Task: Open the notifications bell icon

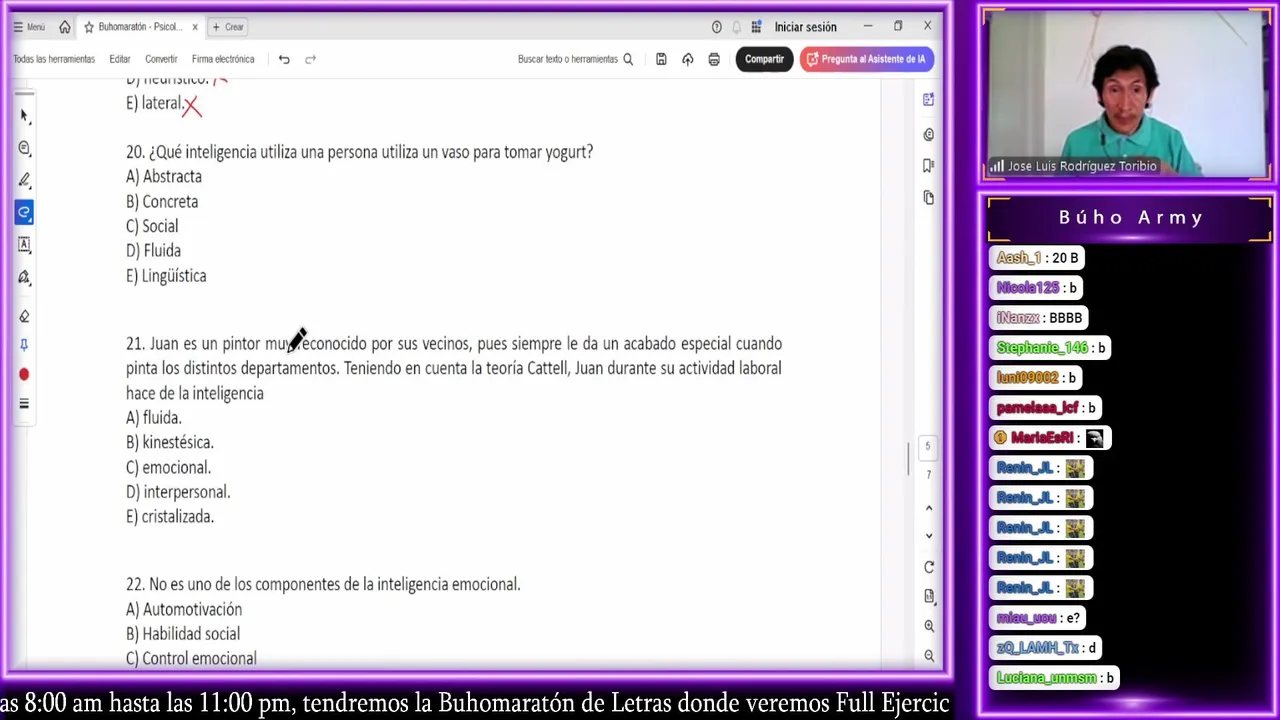Action: point(737,27)
